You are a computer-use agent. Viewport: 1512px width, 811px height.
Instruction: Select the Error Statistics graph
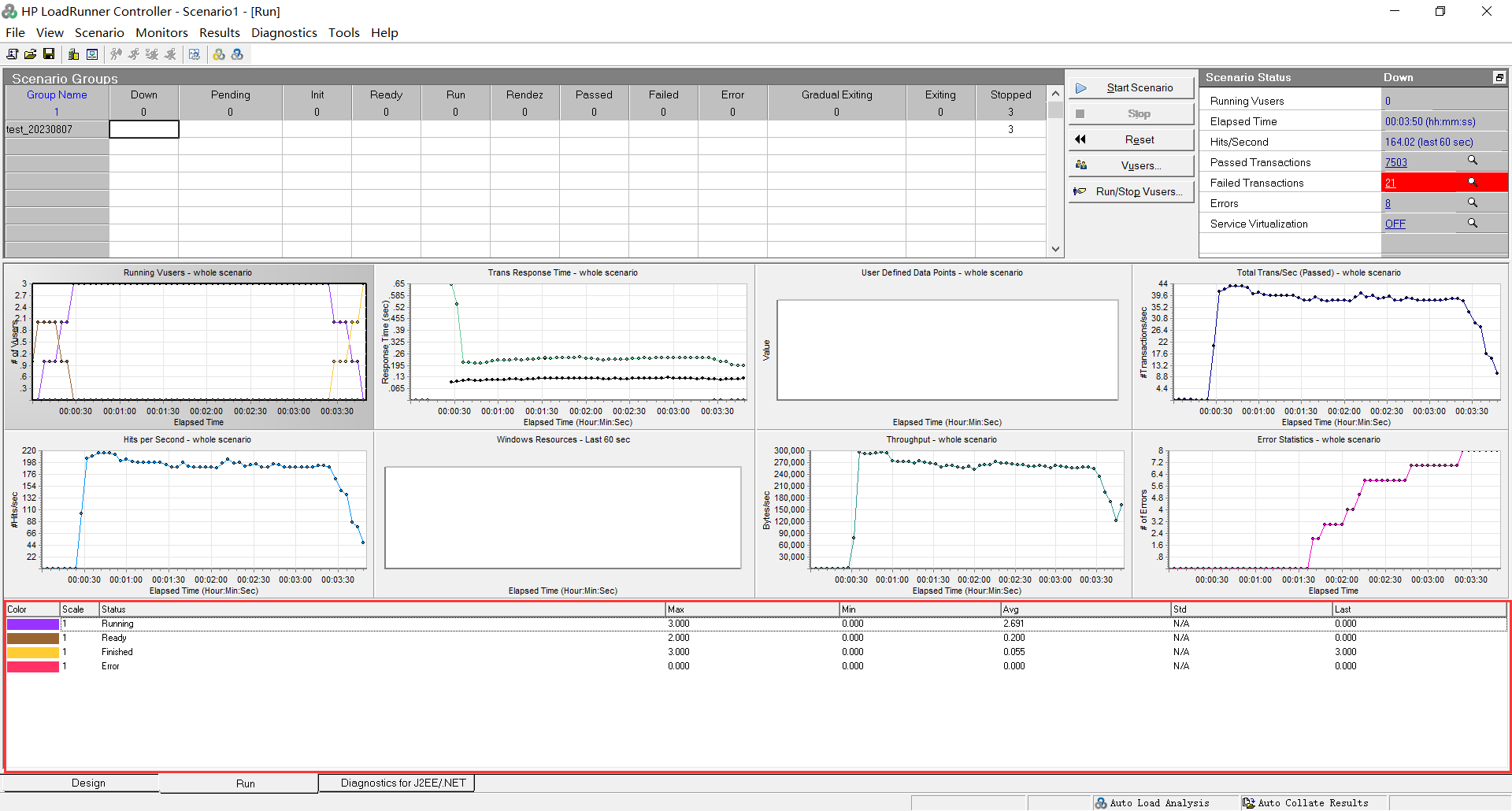coord(1321,513)
